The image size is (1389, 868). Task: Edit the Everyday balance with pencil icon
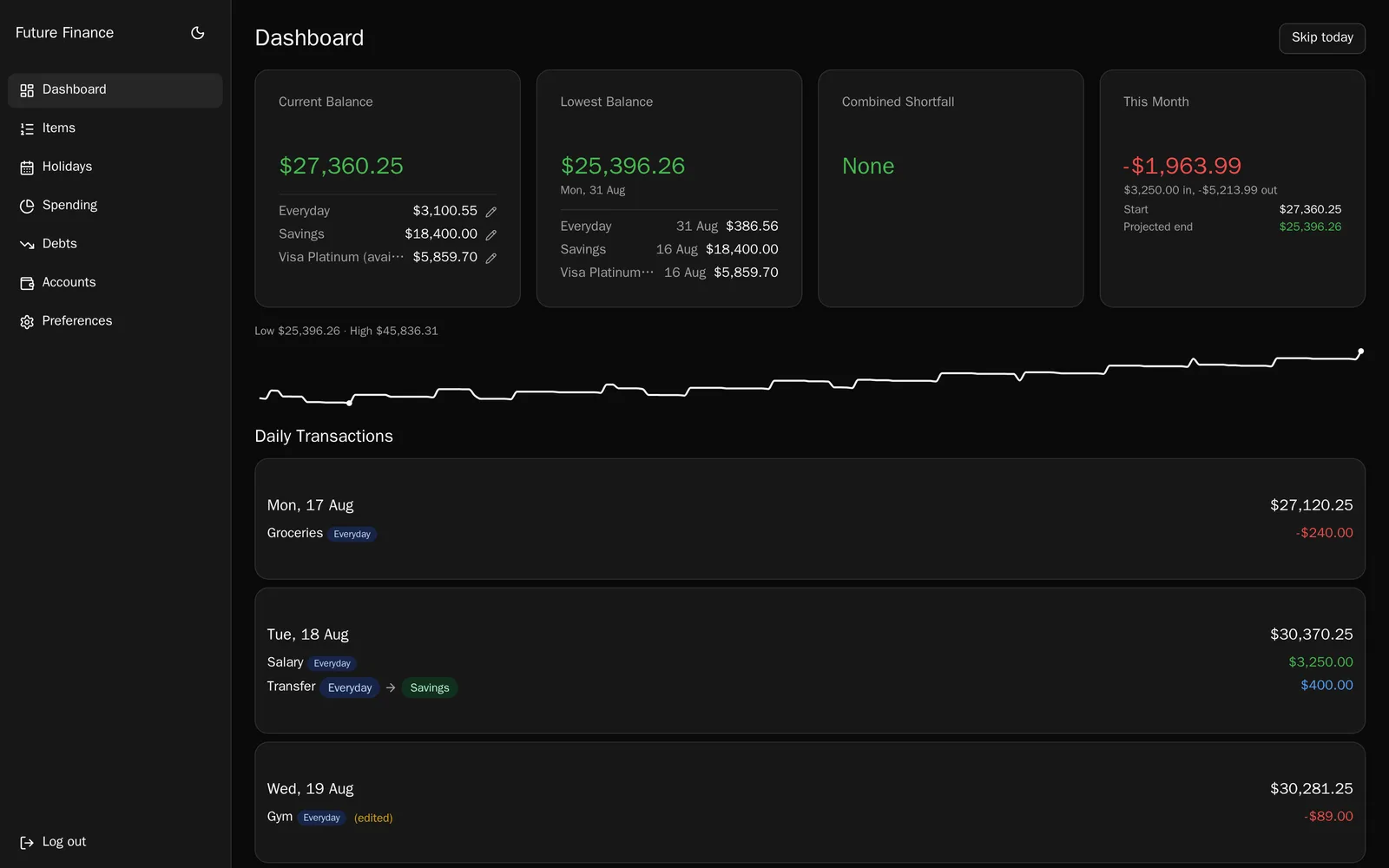coord(491,212)
